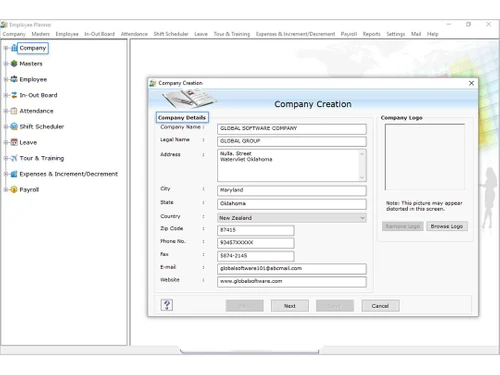Screen dimensions: 500x375
Task: Open the Country dropdown showing New Zealand
Action: (x=292, y=218)
